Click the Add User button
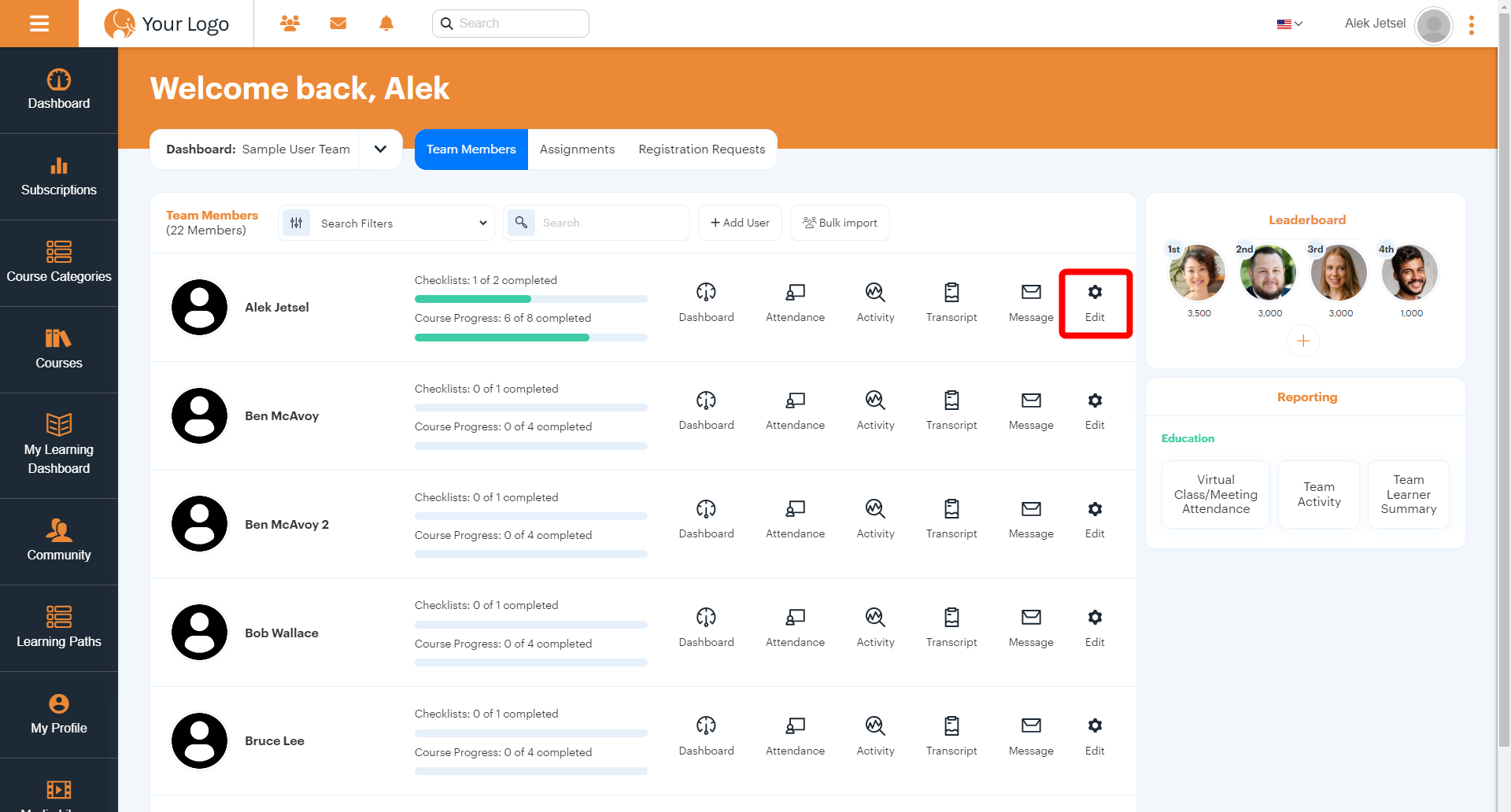The image size is (1511, 812). [x=740, y=223]
